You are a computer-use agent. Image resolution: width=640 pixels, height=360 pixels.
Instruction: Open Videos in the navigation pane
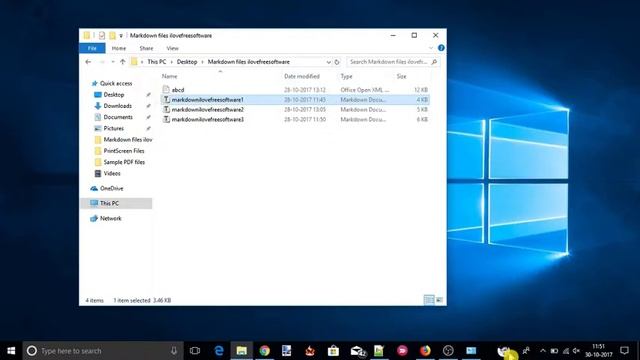coord(112,173)
